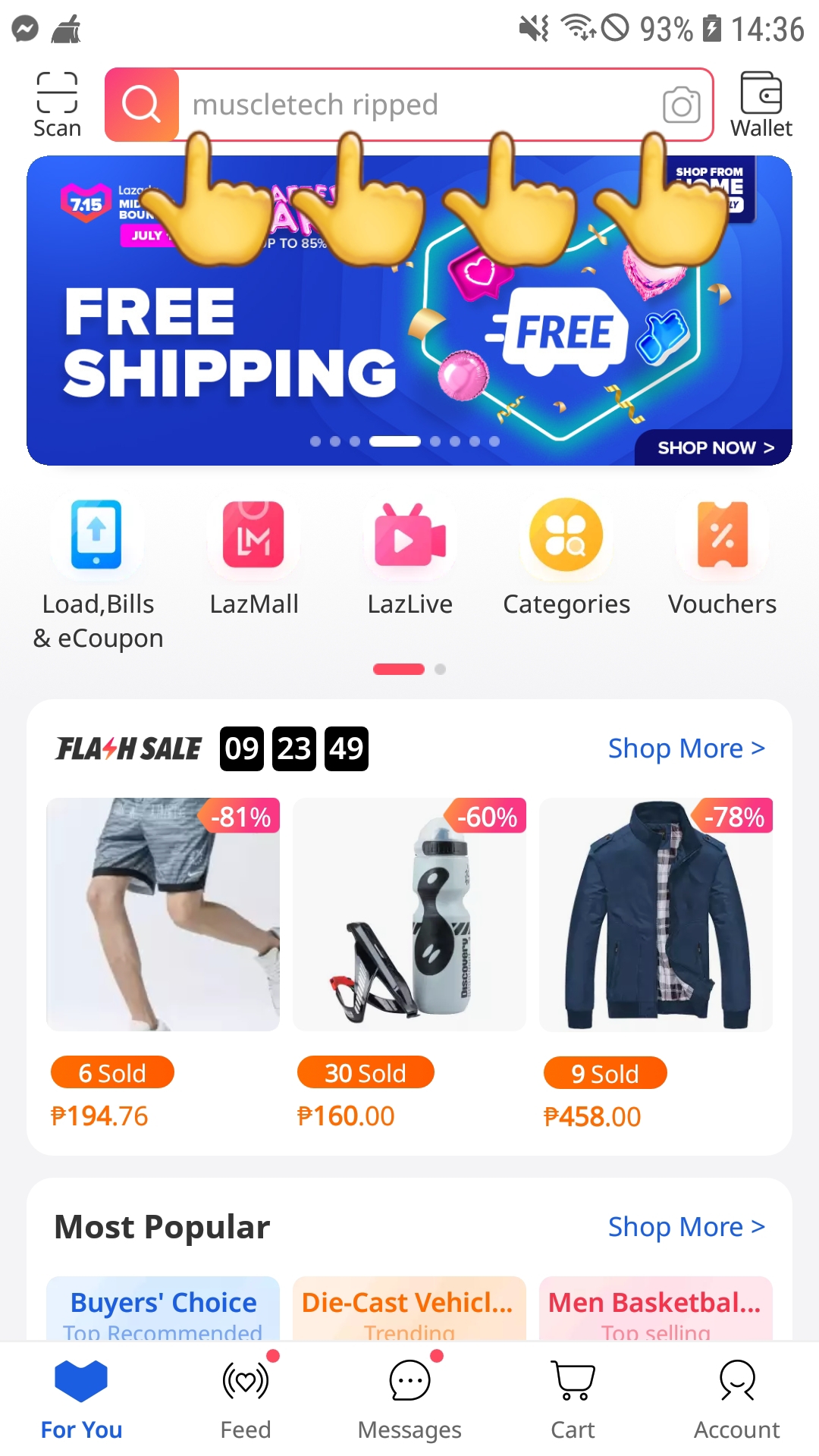
Task: Switch to the Feed tab
Action: pos(246,1399)
